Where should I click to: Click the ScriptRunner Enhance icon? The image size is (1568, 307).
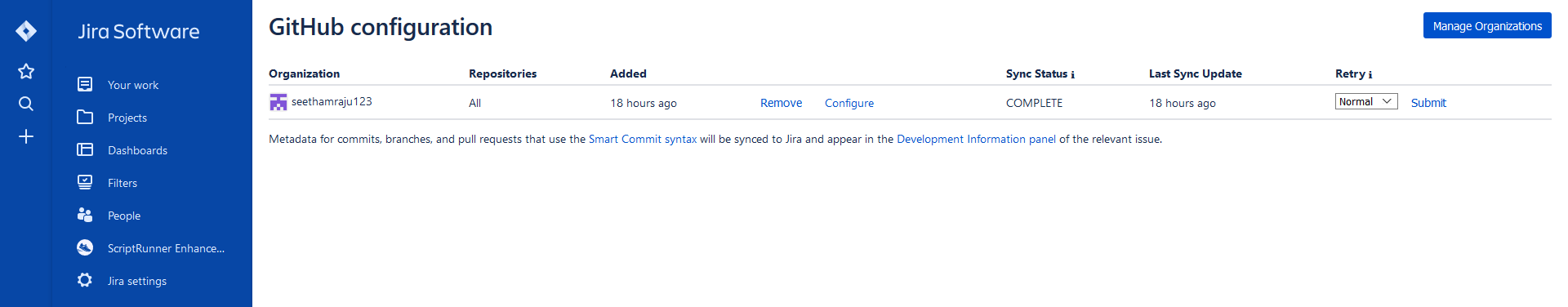click(x=85, y=247)
